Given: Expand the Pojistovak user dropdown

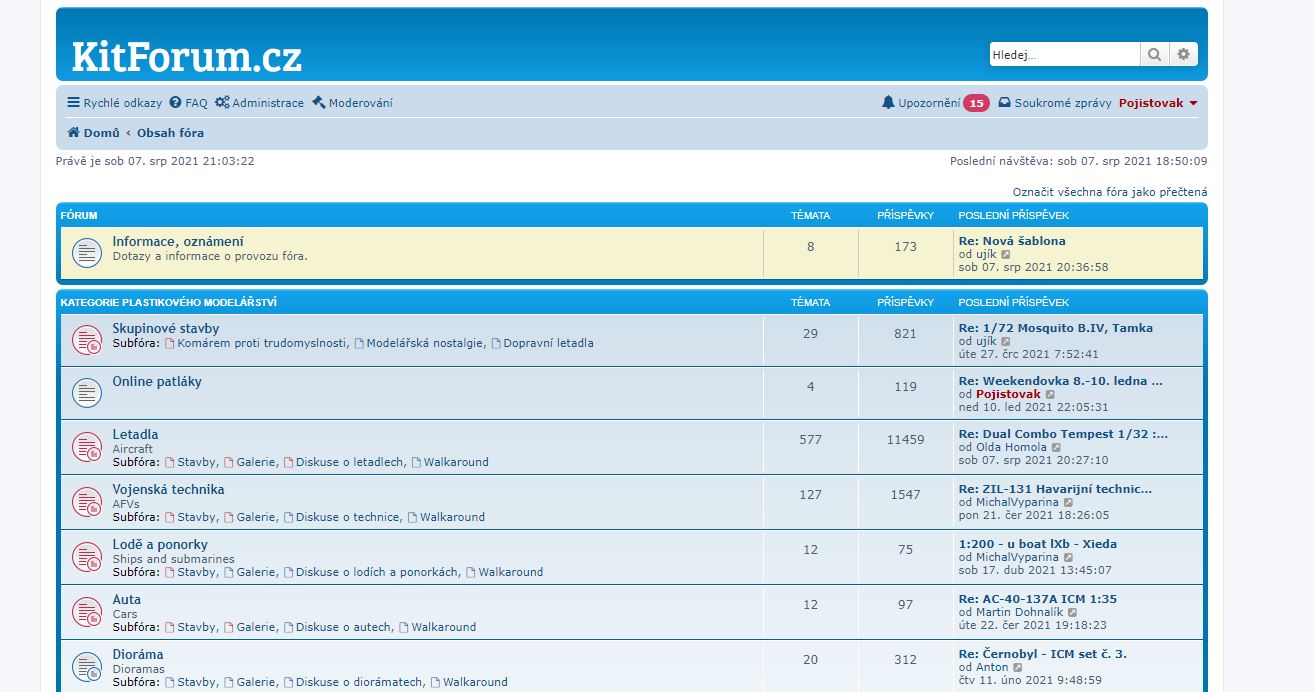Looking at the screenshot, I should (x=1158, y=103).
